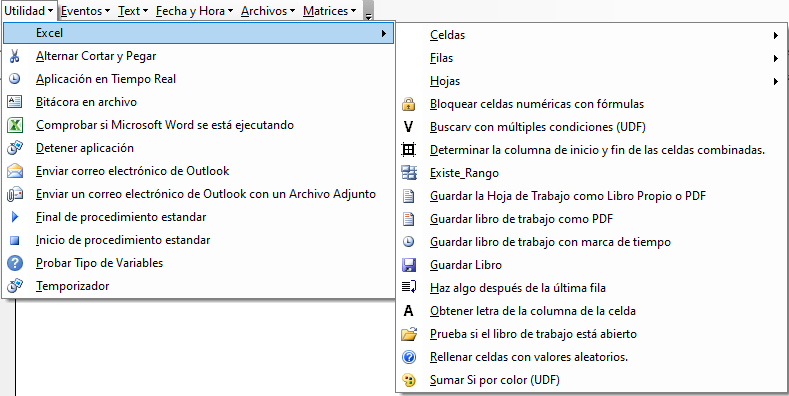Click blue play triangle for Final de procedimiento
The image size is (789, 396).
click(15, 217)
